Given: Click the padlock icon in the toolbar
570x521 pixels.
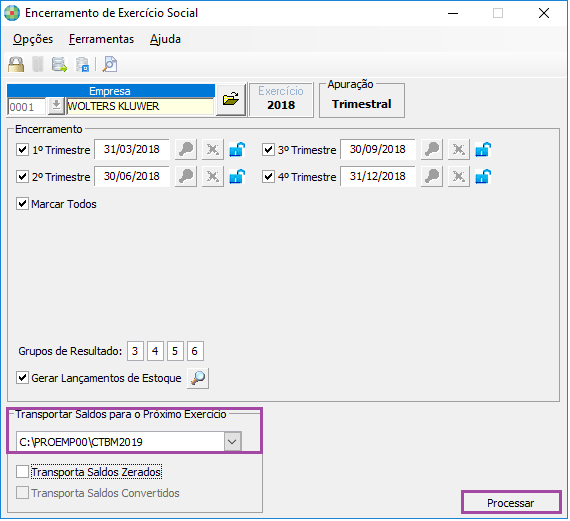Looking at the screenshot, I should (16, 64).
